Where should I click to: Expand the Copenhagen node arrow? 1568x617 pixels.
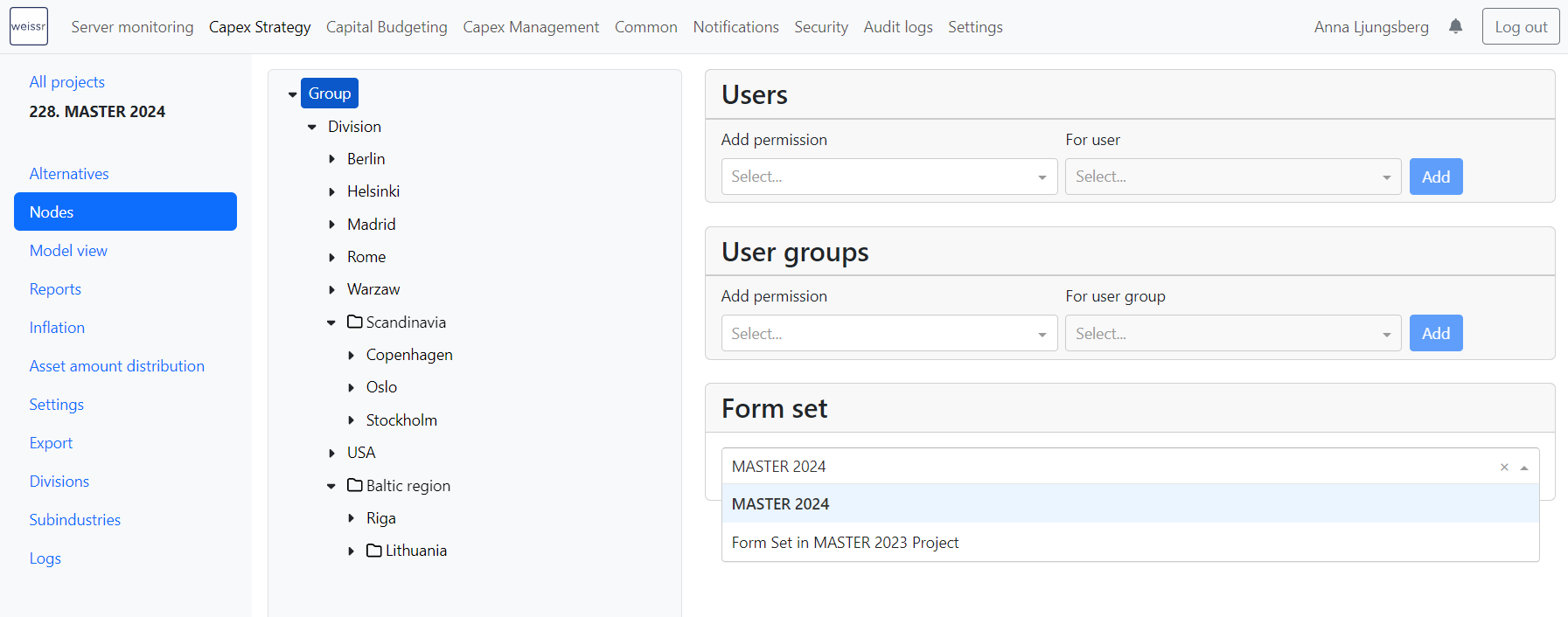pos(352,355)
